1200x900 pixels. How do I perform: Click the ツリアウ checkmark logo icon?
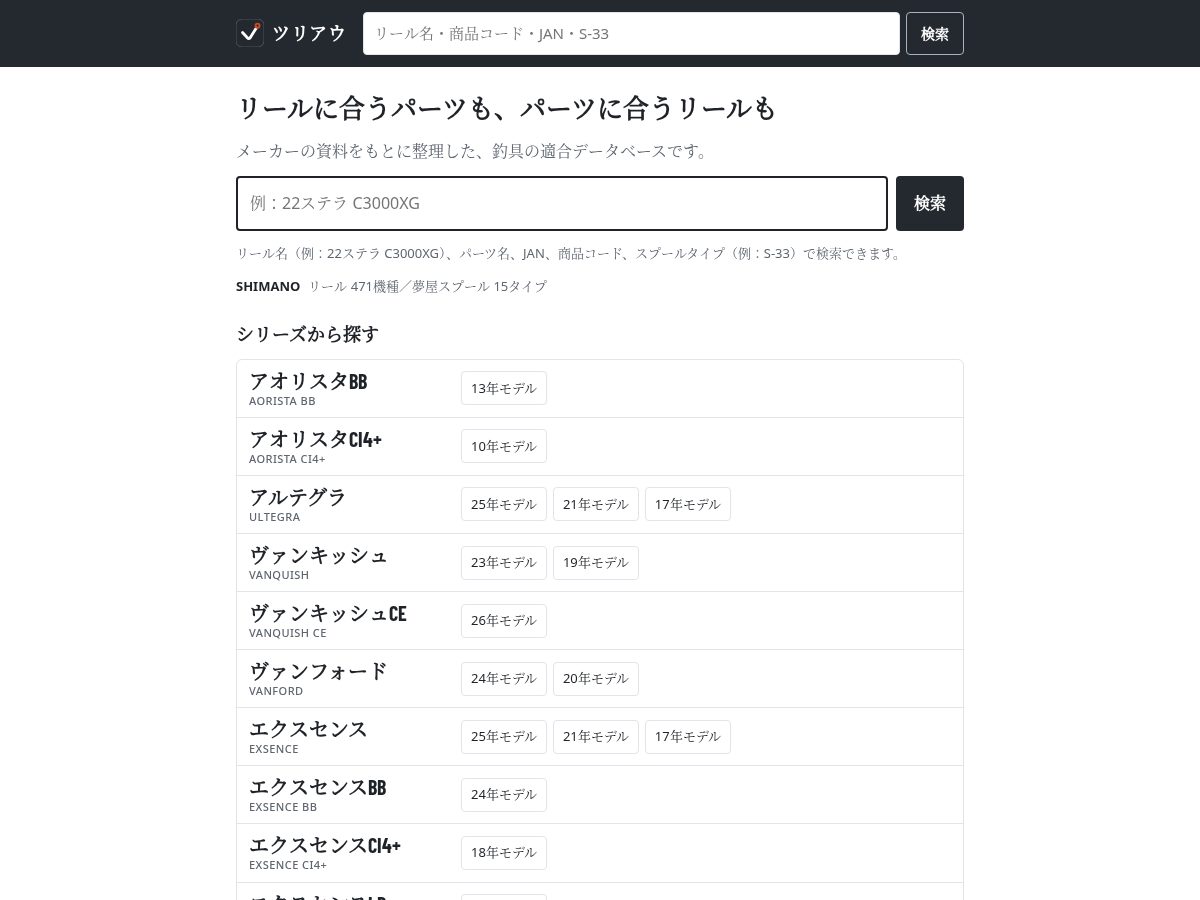[250, 33]
